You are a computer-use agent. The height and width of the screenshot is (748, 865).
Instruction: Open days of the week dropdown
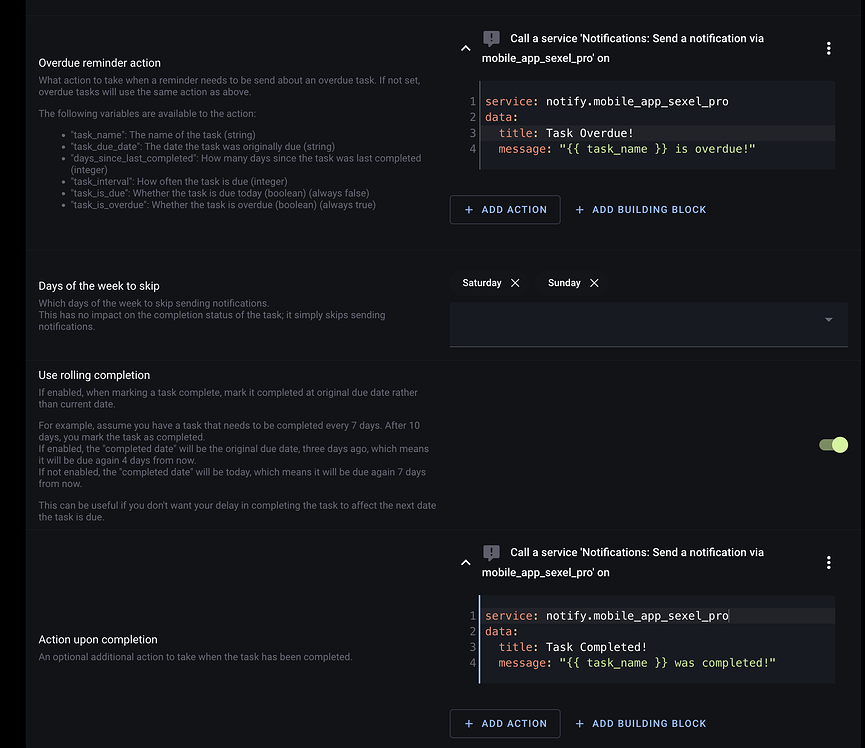828,320
